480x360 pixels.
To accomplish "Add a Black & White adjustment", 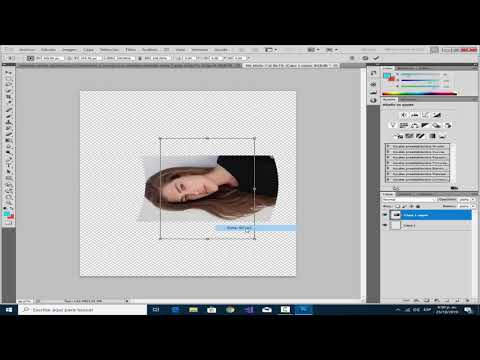I will pos(425,125).
